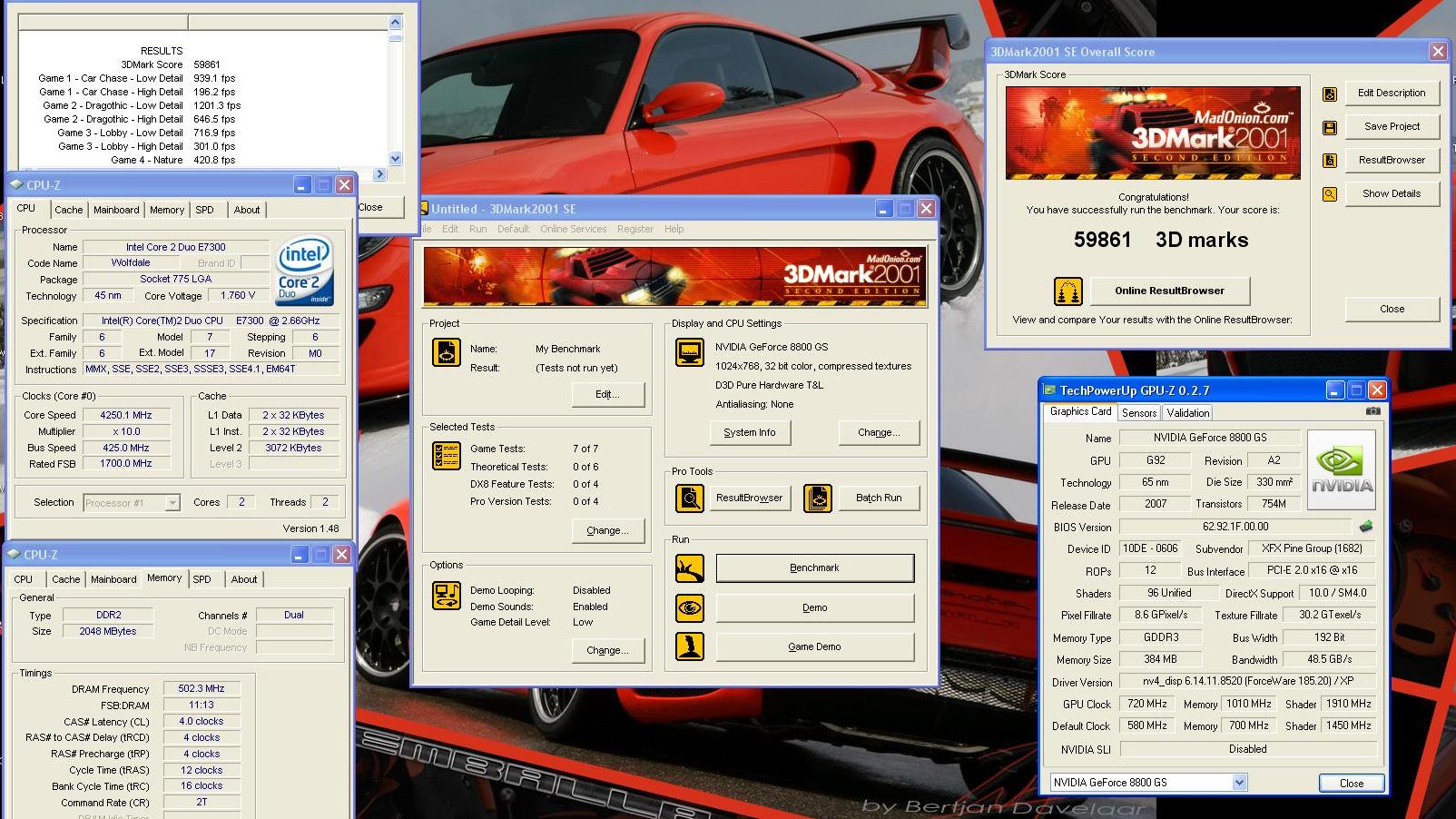Switch to Sensors tab in GPU-Z
The image size is (1456, 819).
point(1138,413)
